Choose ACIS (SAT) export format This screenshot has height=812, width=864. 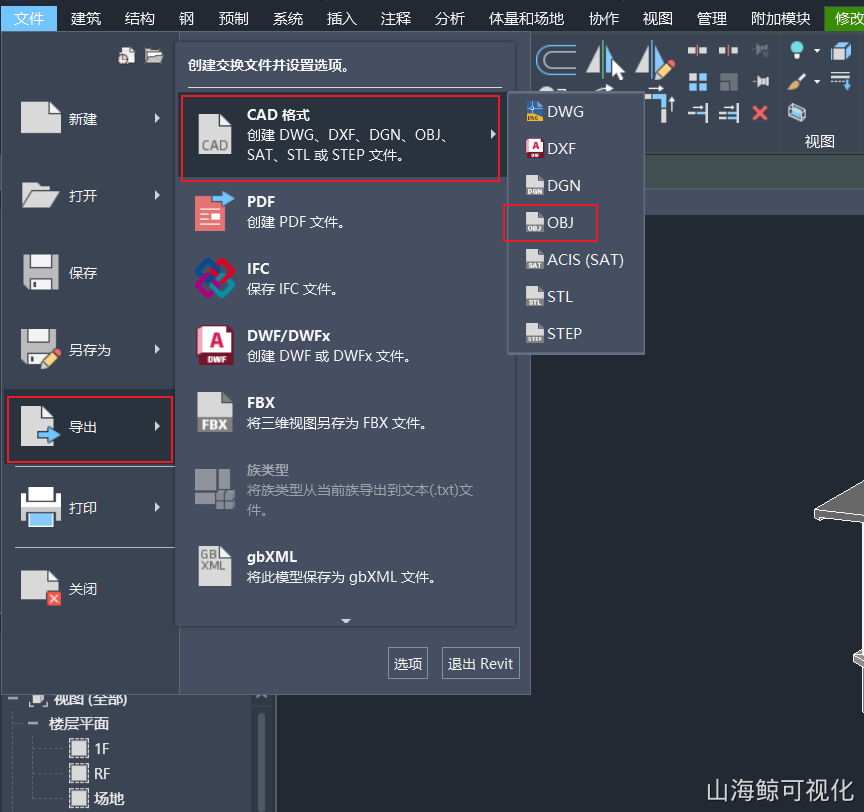(576, 259)
